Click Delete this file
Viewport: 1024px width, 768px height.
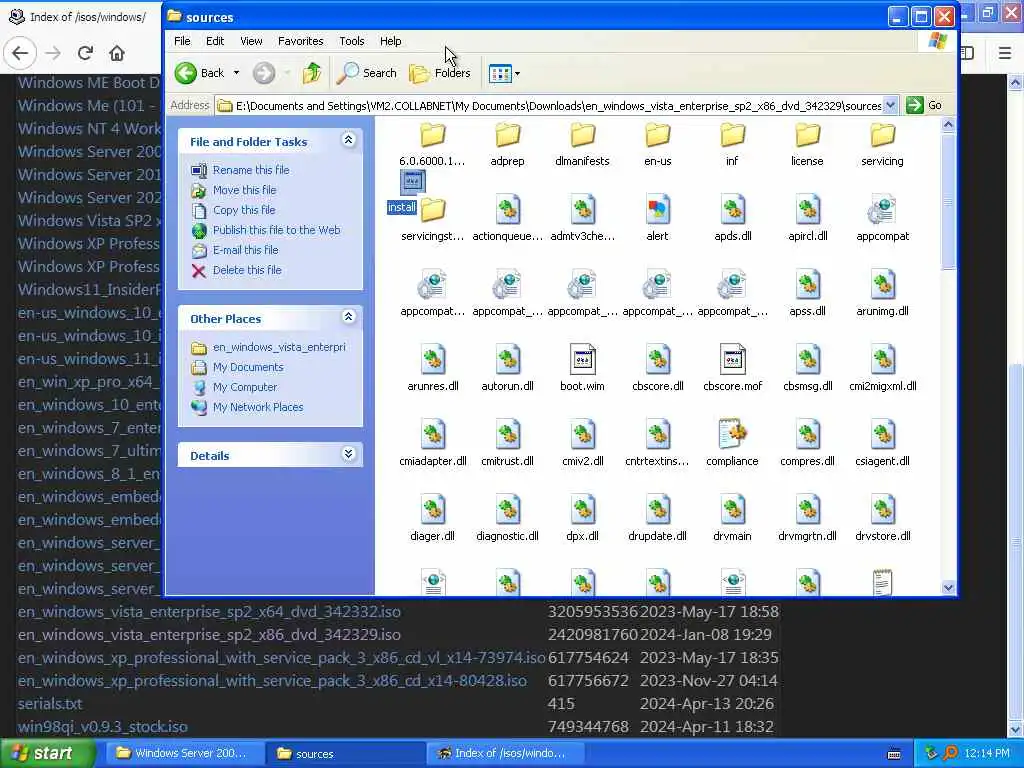247,270
